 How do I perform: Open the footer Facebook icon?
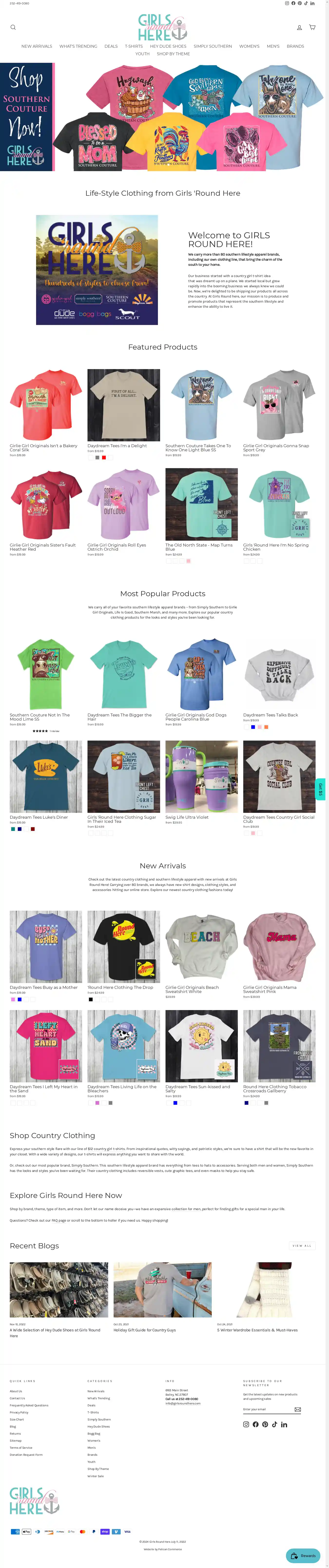pyautogui.click(x=256, y=1424)
